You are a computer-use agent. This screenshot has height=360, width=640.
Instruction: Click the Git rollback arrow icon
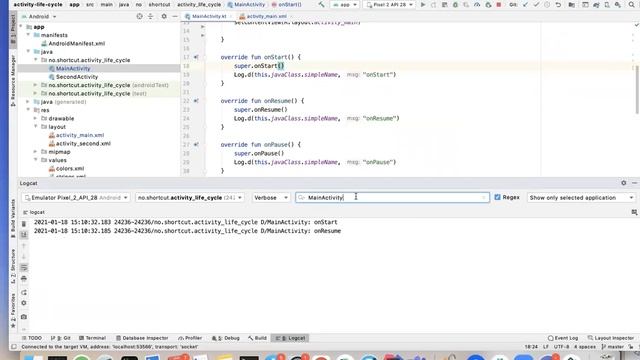pyautogui.click(x=558, y=4)
